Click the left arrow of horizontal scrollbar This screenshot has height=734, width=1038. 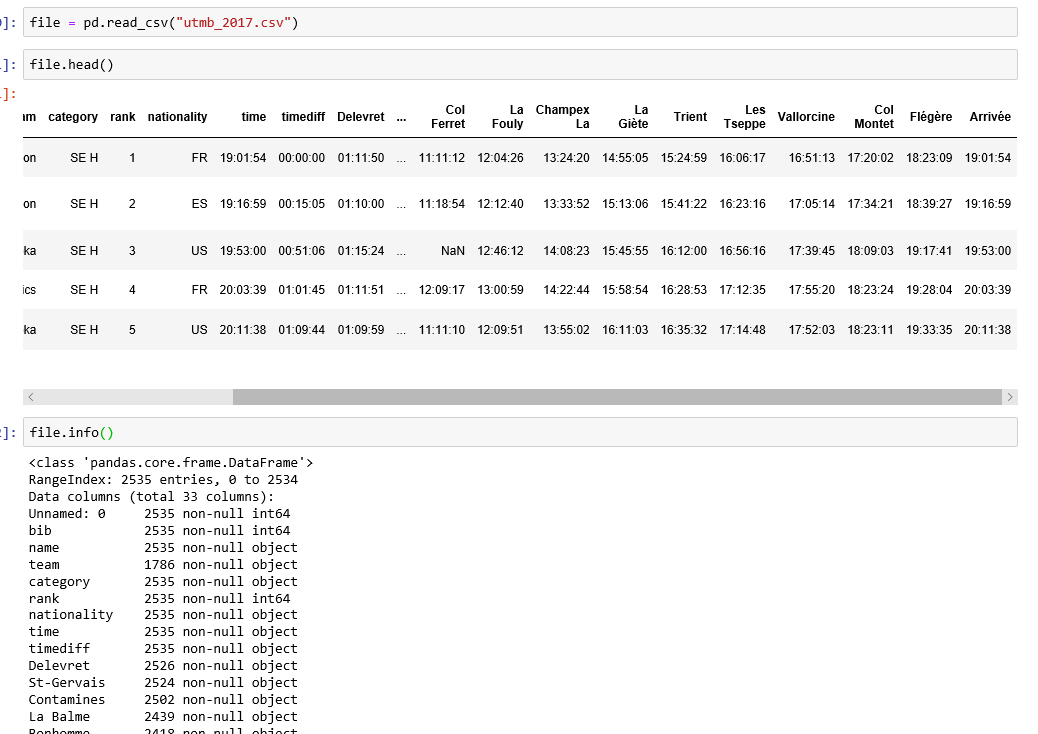(x=30, y=397)
